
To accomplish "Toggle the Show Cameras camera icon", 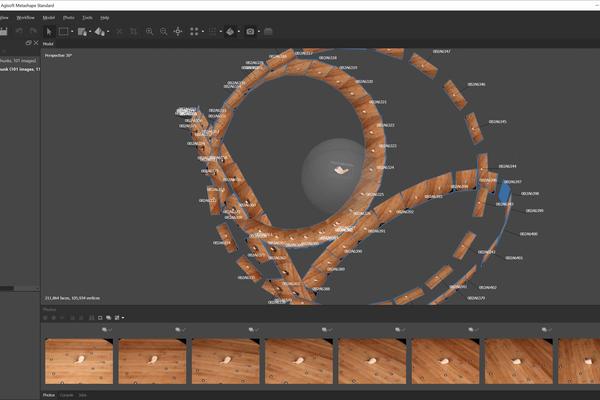I will click(250, 32).
